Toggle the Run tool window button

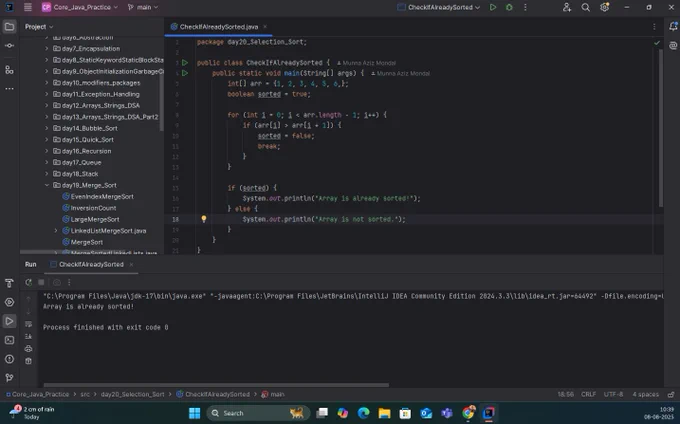click(9, 321)
